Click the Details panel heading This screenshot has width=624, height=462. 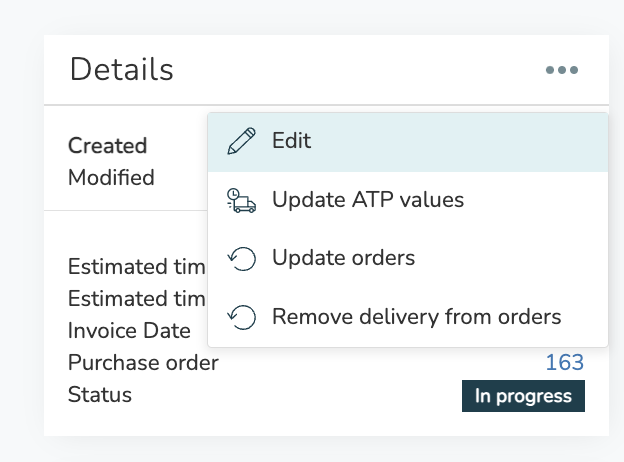[121, 69]
